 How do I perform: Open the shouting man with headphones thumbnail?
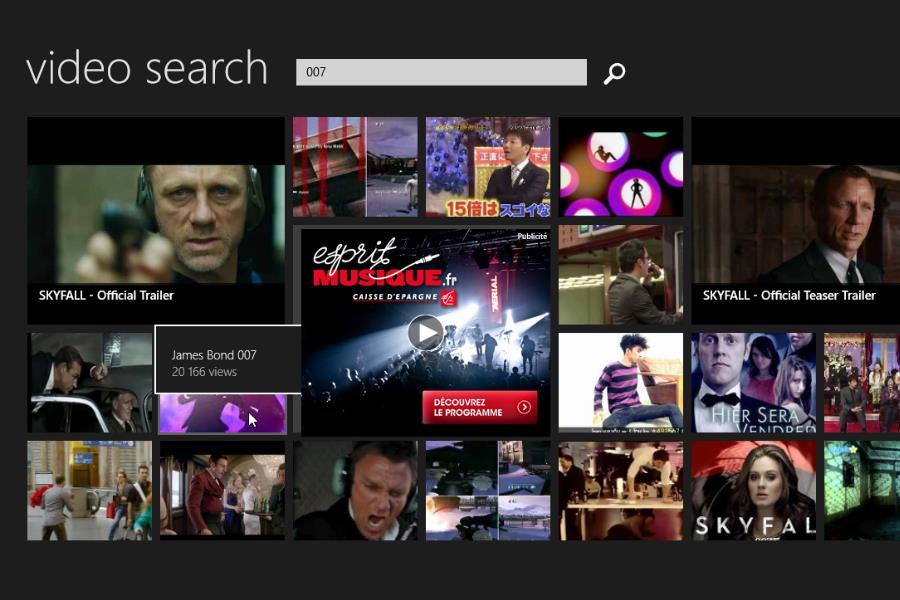point(355,490)
